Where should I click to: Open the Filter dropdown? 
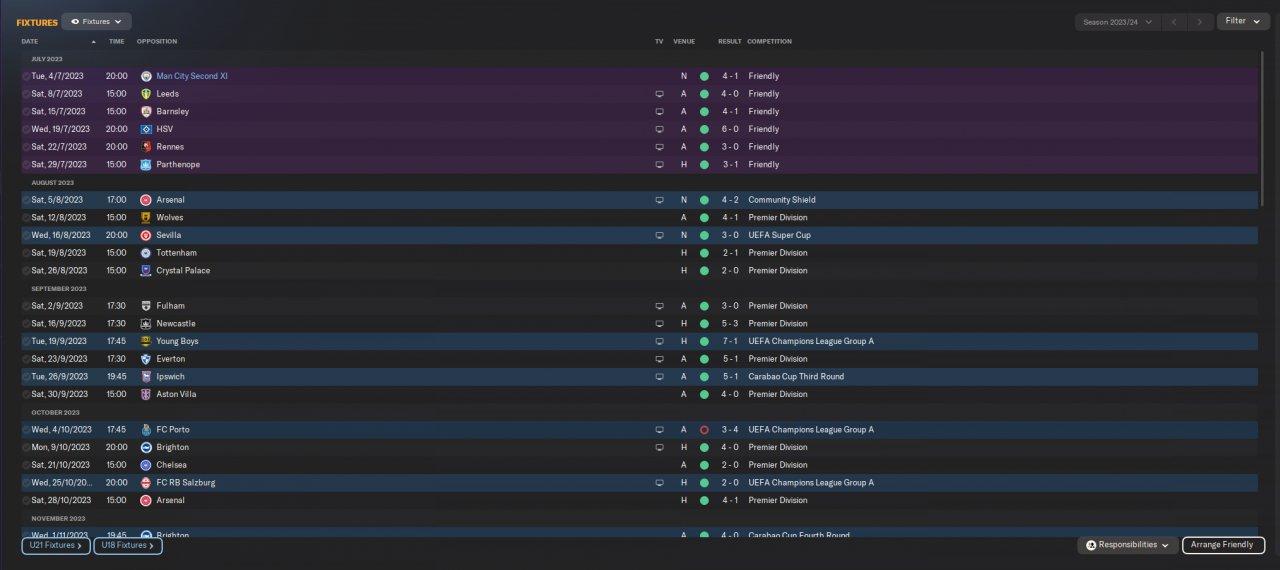1243,21
